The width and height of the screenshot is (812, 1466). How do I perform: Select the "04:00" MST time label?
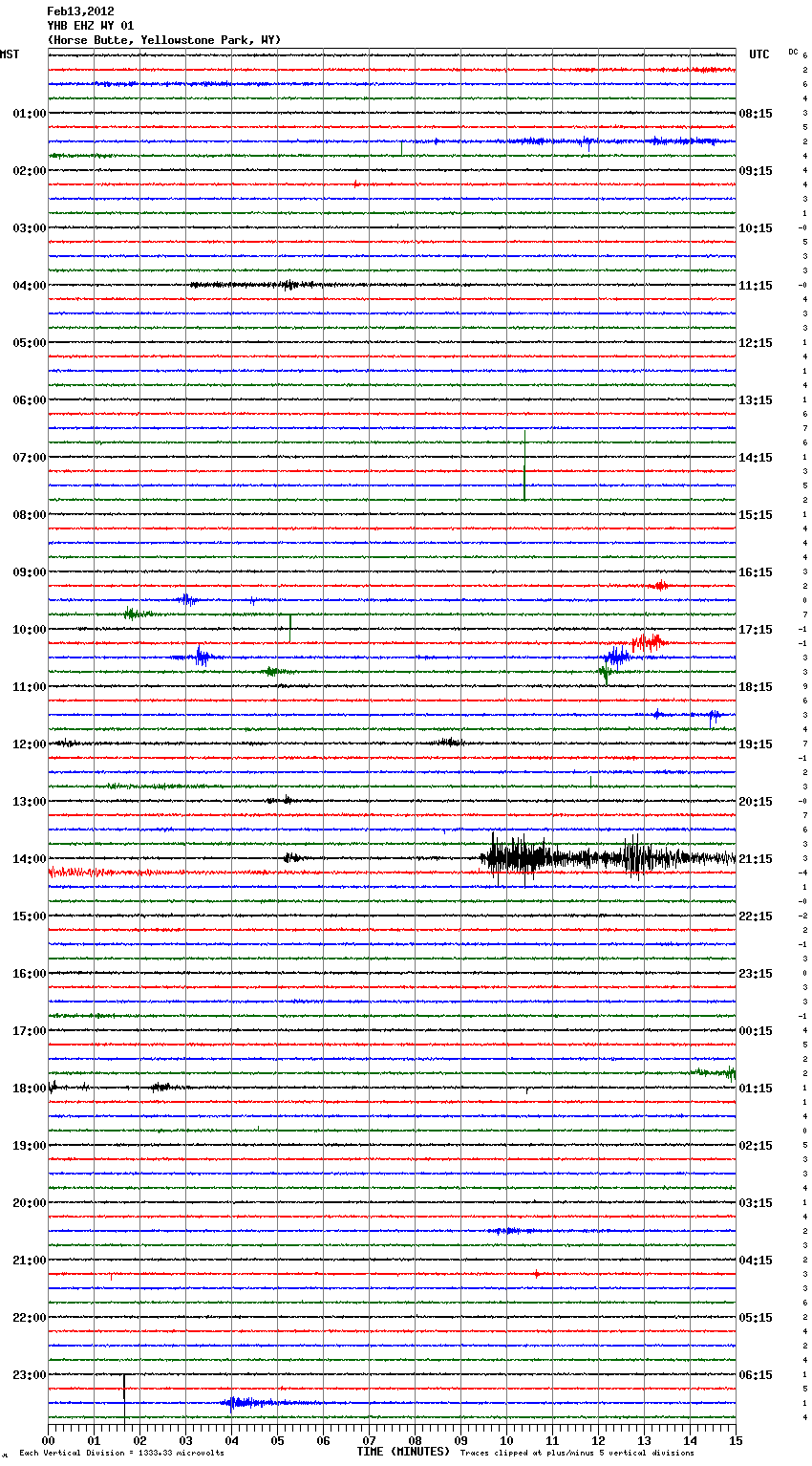coord(30,286)
